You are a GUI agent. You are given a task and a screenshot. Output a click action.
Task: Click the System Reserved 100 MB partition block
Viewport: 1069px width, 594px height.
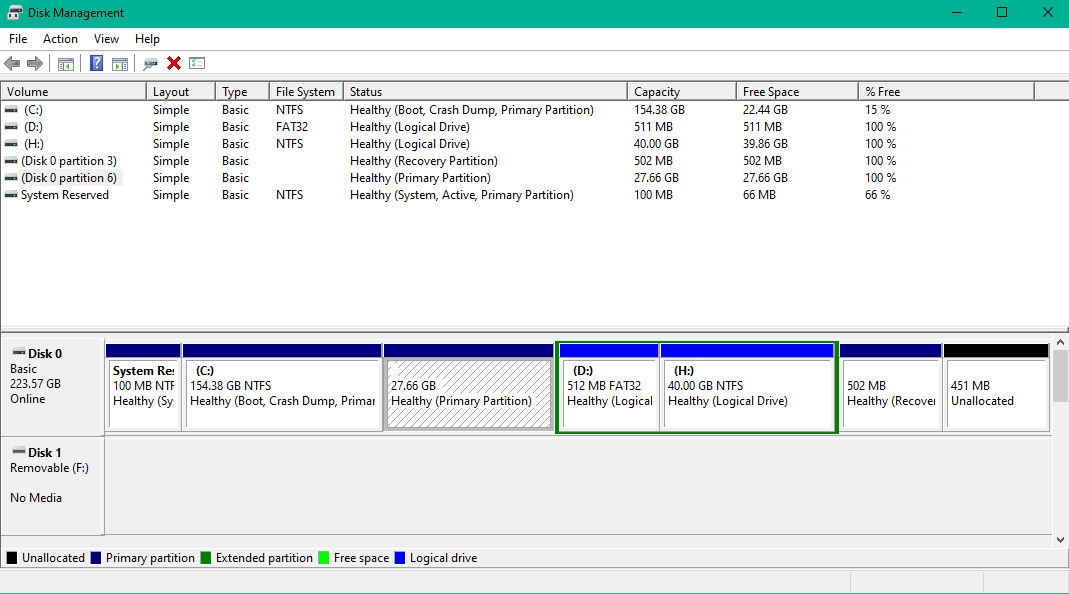[143, 387]
